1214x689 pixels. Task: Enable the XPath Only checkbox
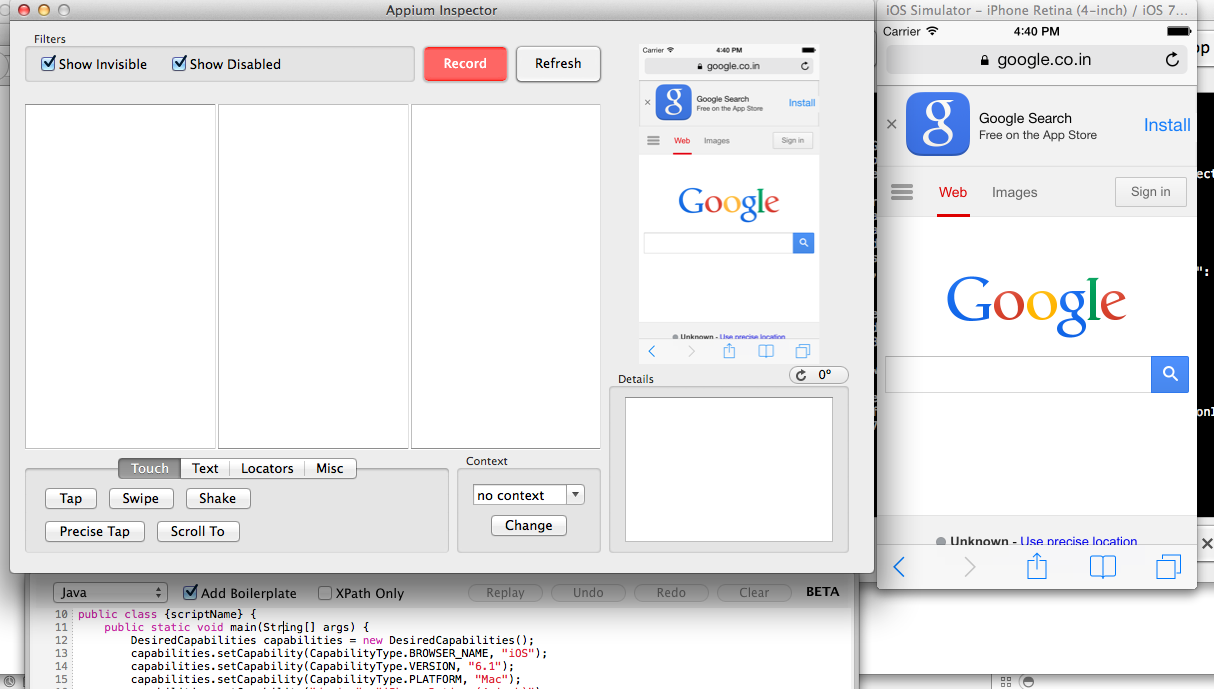[x=325, y=593]
